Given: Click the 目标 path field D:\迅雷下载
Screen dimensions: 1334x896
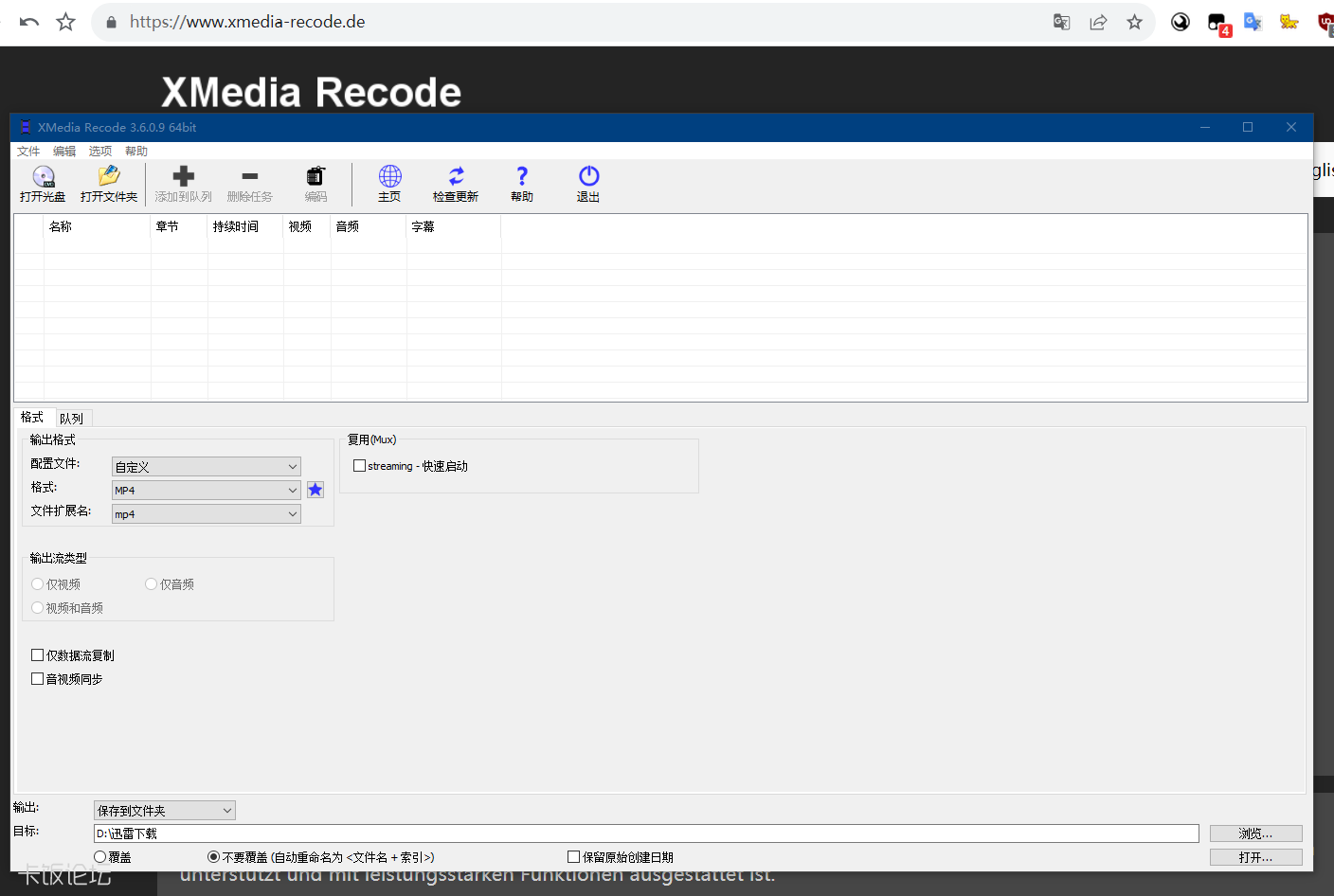Looking at the screenshot, I should click(x=646, y=833).
